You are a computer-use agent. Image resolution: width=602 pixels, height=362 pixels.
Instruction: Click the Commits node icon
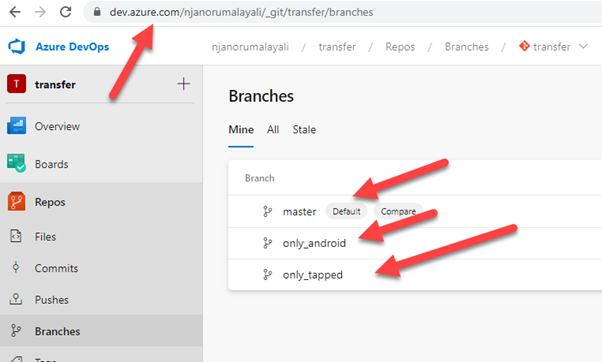coord(16,267)
